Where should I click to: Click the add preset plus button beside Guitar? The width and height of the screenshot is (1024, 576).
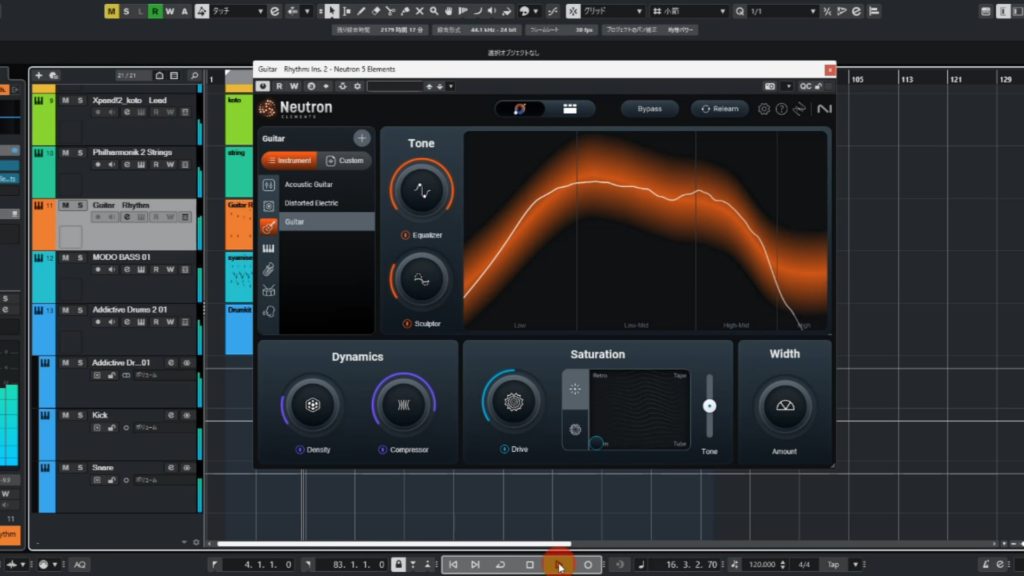(x=361, y=139)
